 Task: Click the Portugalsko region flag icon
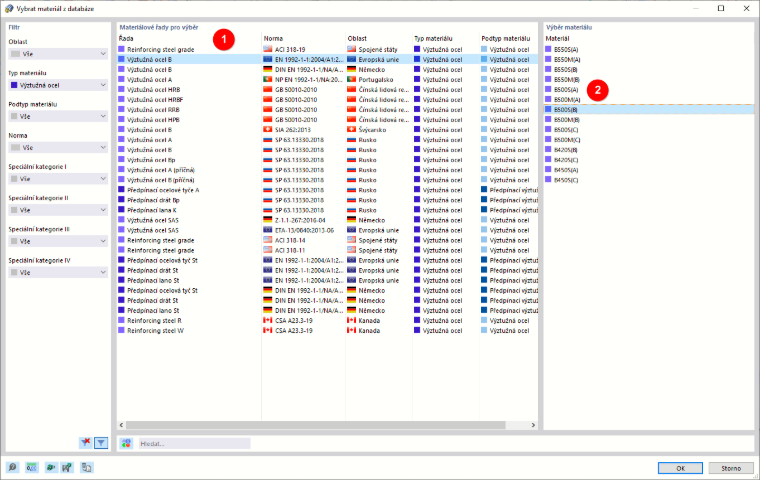click(x=351, y=79)
